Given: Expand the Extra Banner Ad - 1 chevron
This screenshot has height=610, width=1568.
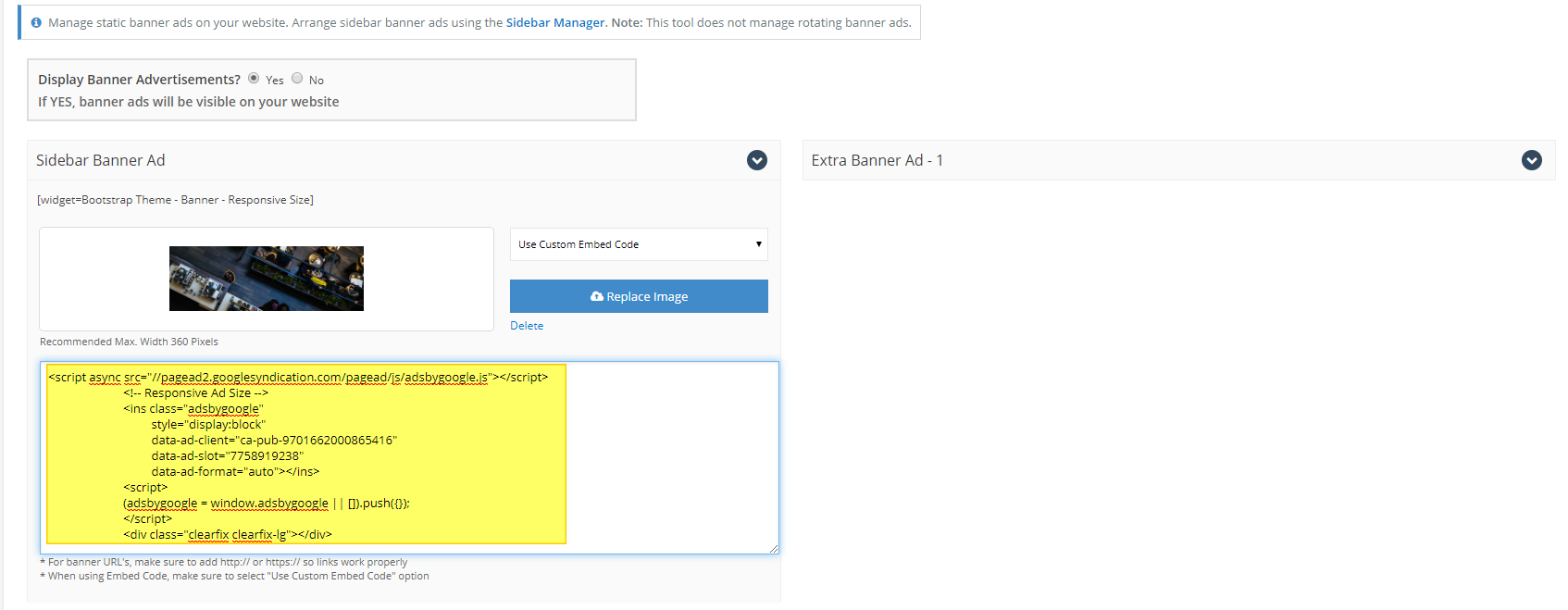Looking at the screenshot, I should 1532,160.
